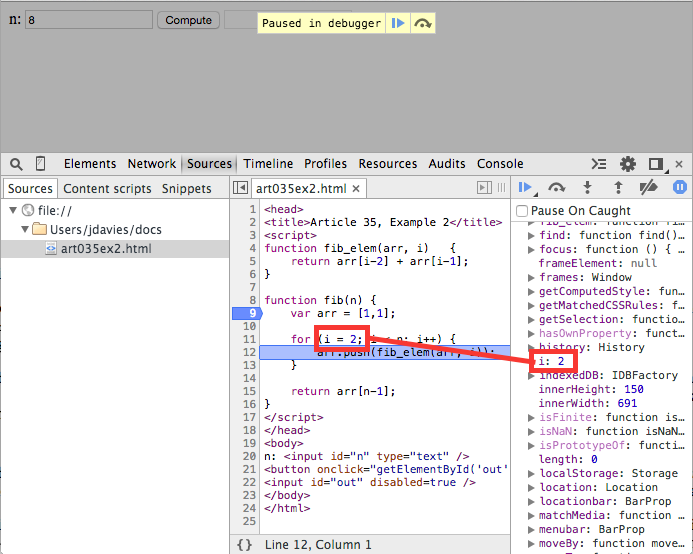Step into next function call
The height and width of the screenshot is (554, 693).
[x=587, y=187]
